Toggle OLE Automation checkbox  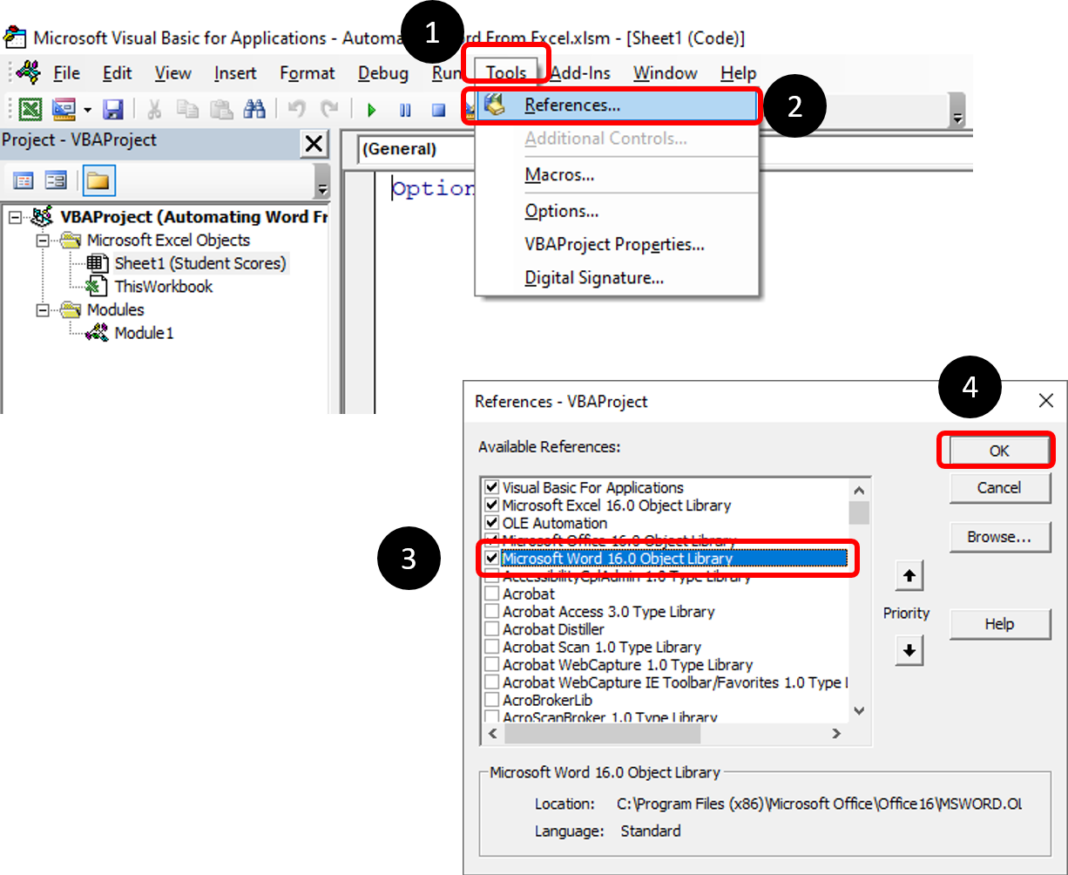coord(492,523)
